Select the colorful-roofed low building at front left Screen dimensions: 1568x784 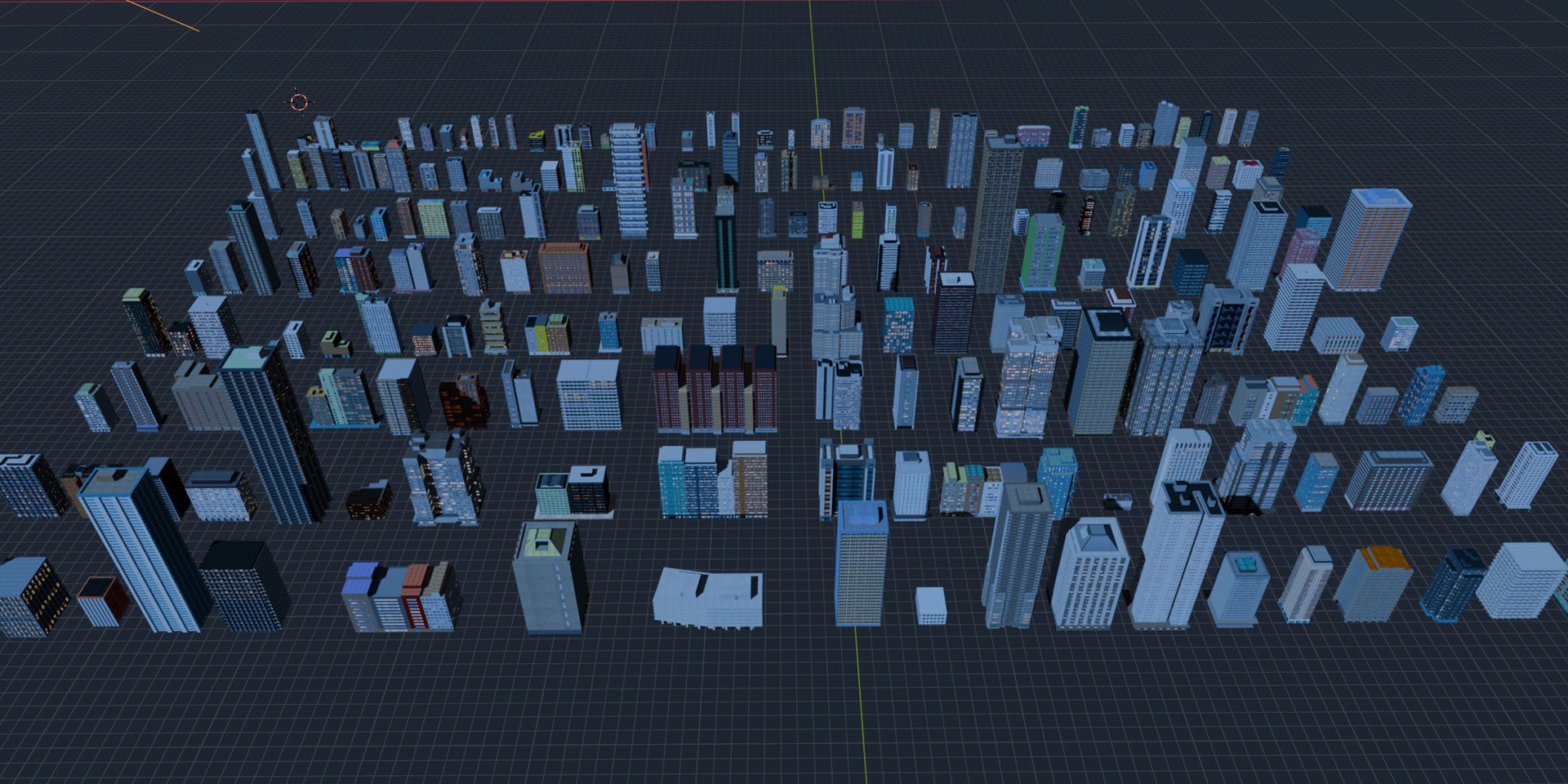(400, 596)
